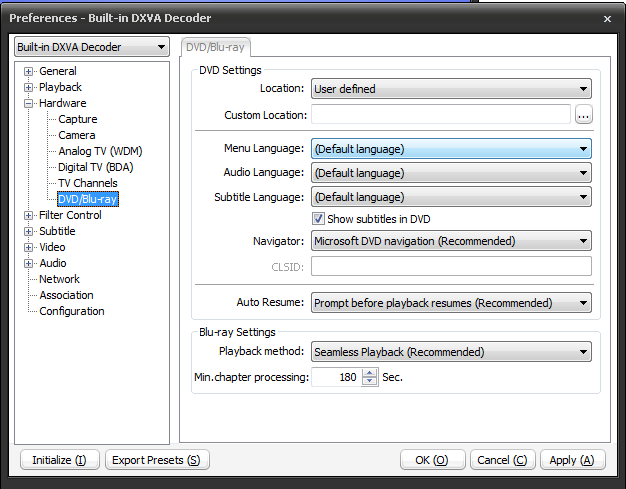The width and height of the screenshot is (626, 489).
Task: Close the Preferences window
Action: (x=607, y=18)
